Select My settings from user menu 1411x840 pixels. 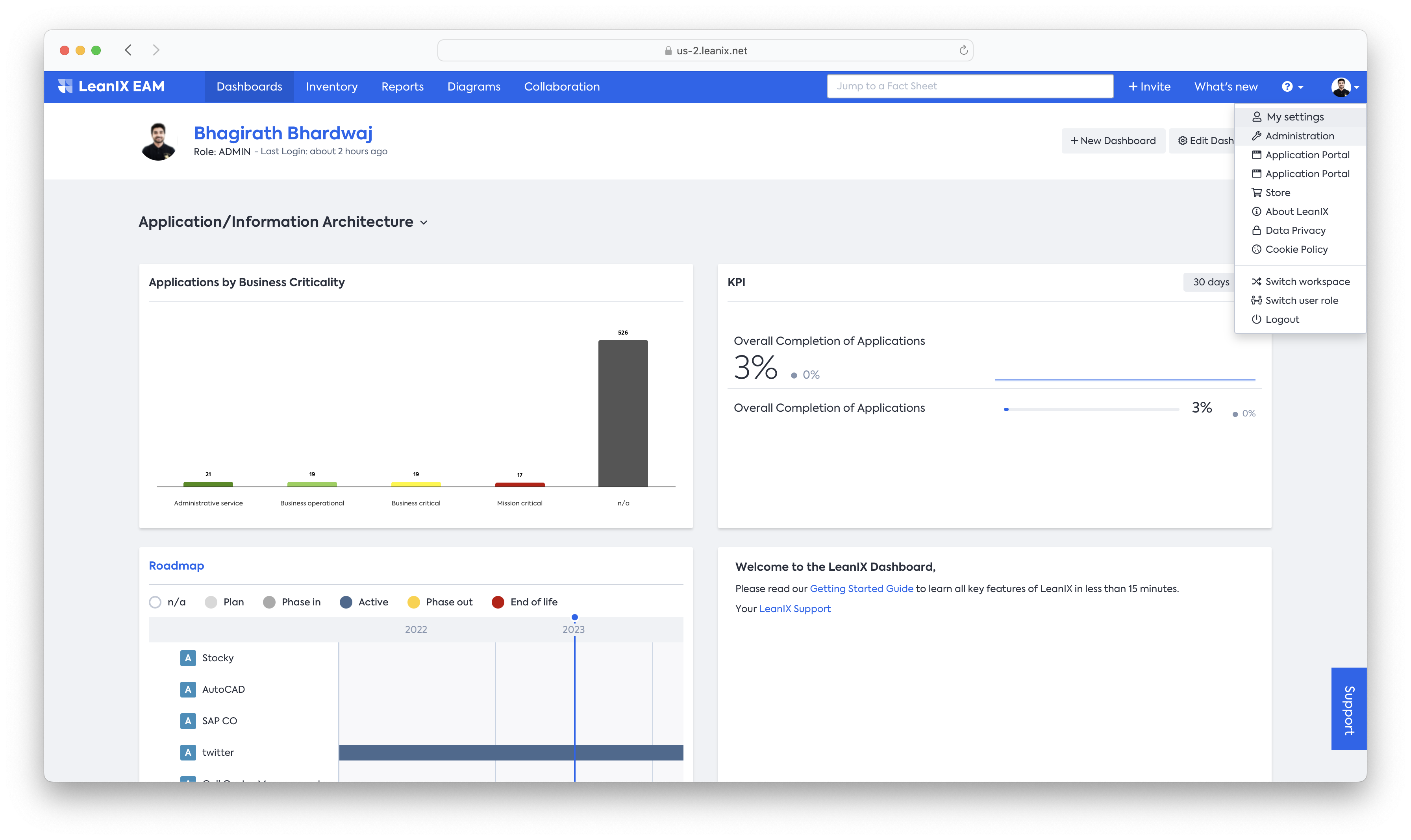[x=1295, y=117]
